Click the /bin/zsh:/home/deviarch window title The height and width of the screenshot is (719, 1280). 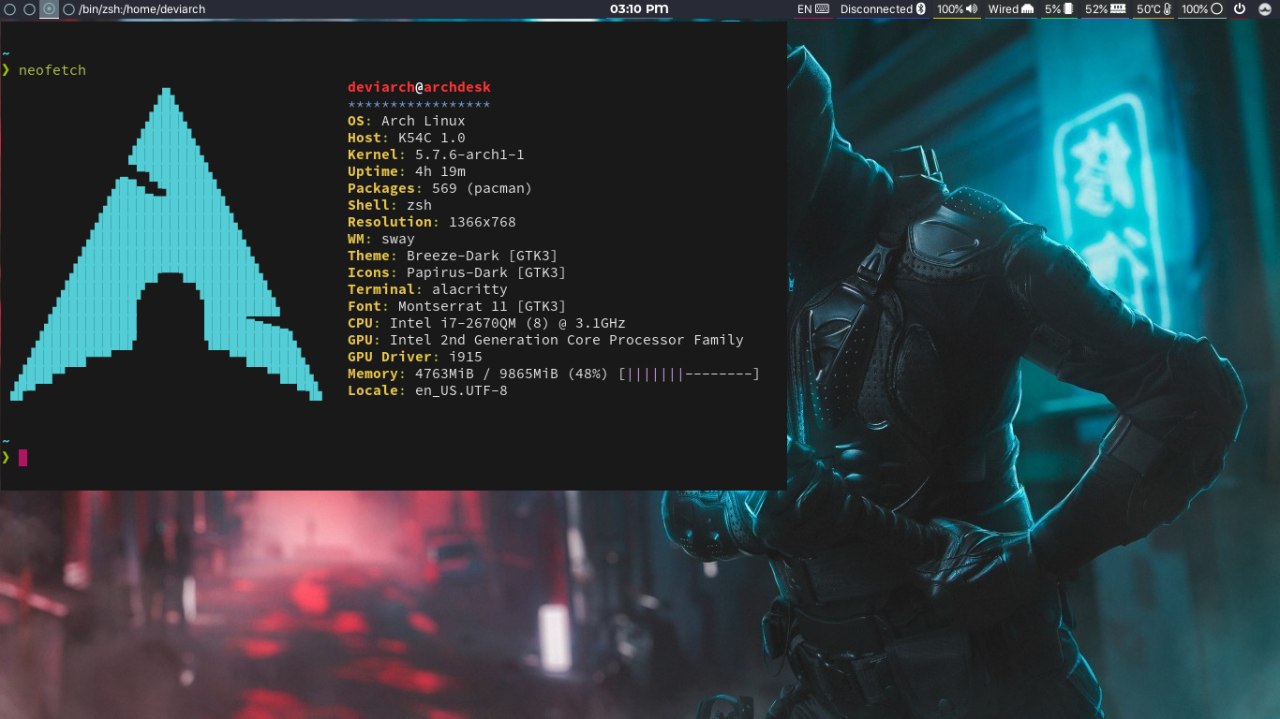coord(142,9)
